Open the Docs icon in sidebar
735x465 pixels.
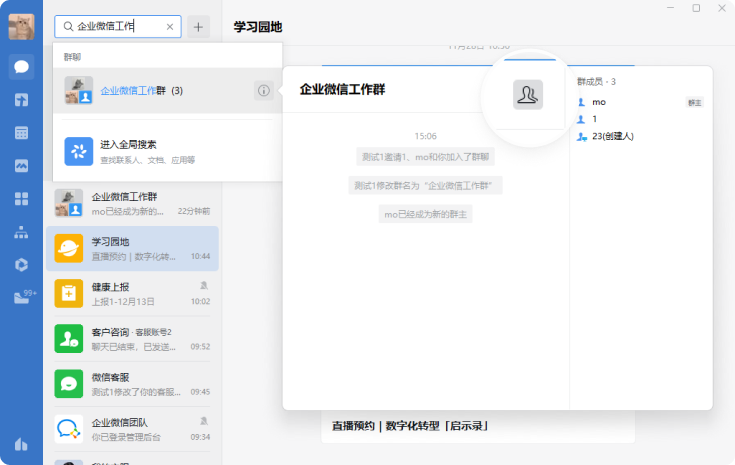point(21,99)
